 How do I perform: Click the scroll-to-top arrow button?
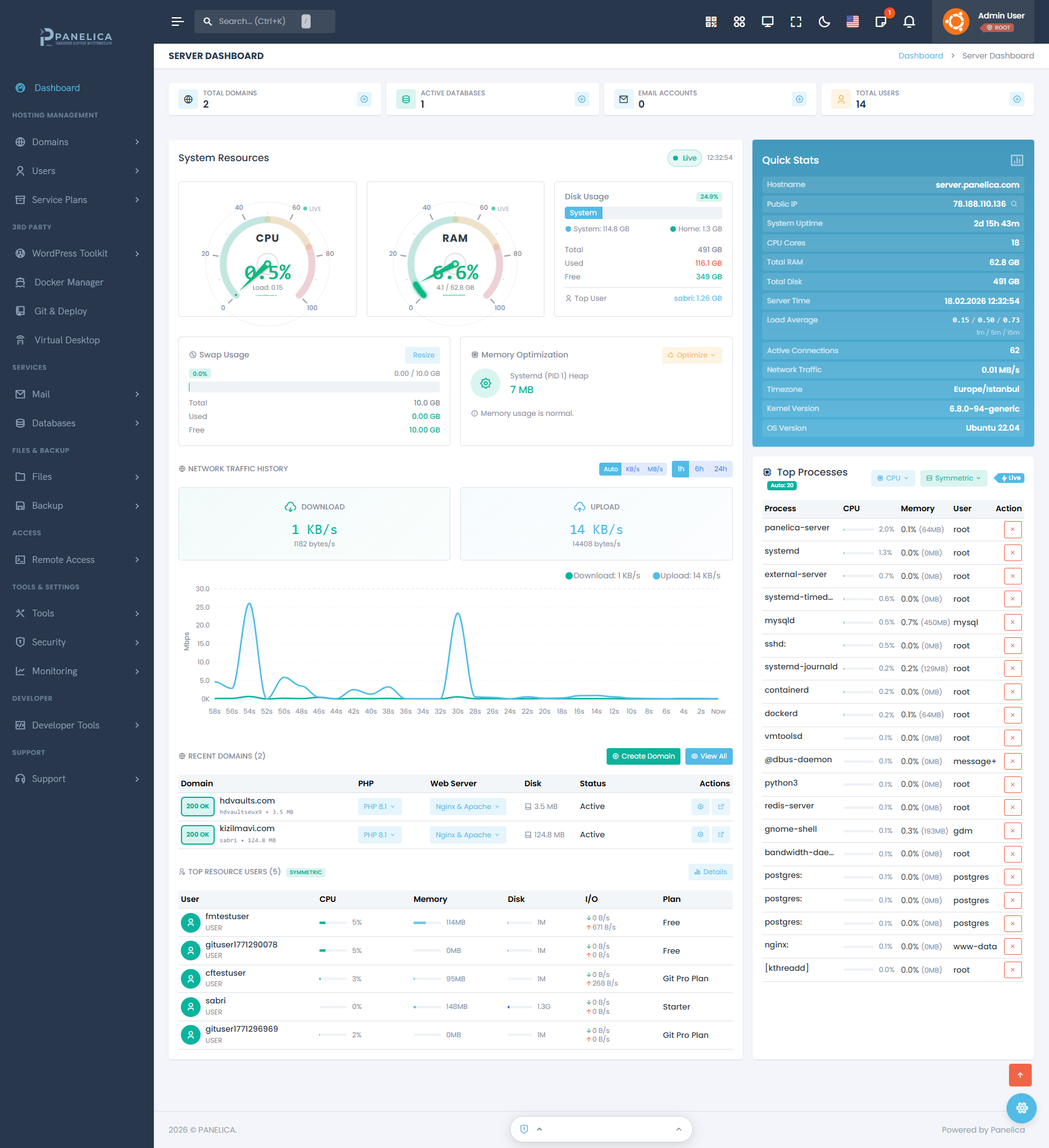click(1019, 1075)
